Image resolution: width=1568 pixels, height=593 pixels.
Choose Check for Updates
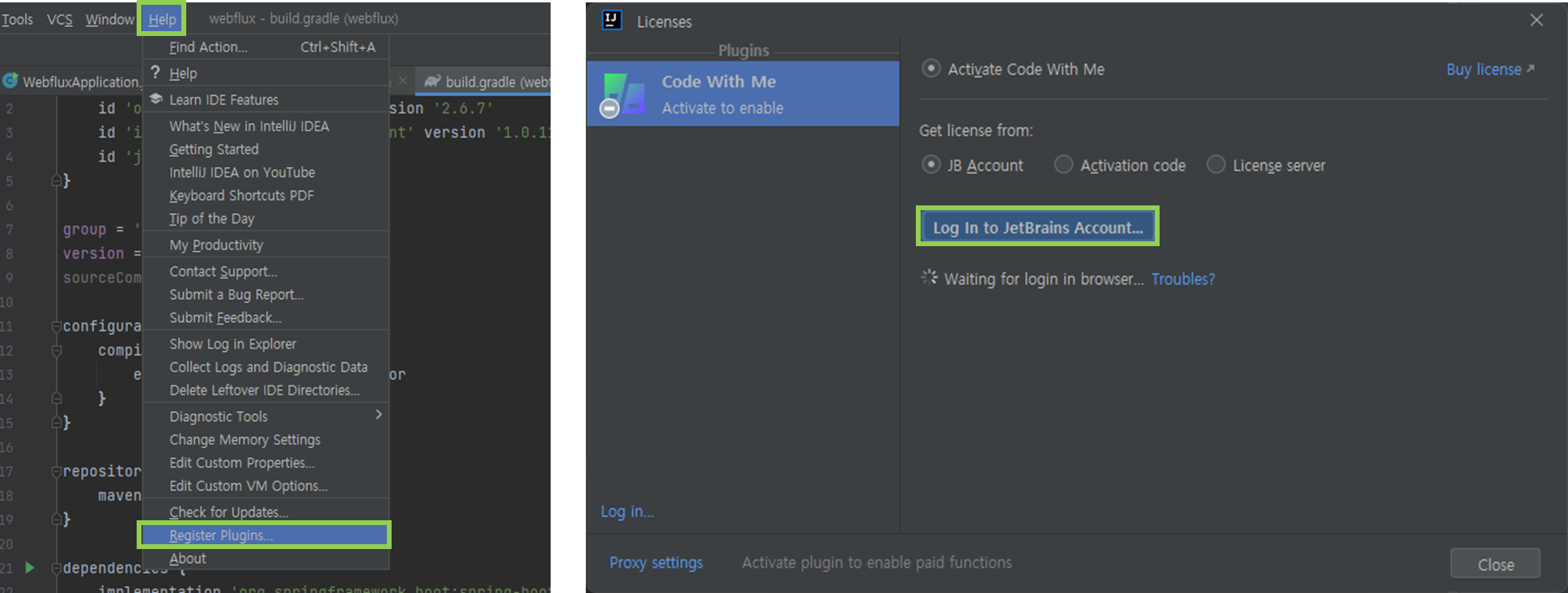[x=266, y=512]
